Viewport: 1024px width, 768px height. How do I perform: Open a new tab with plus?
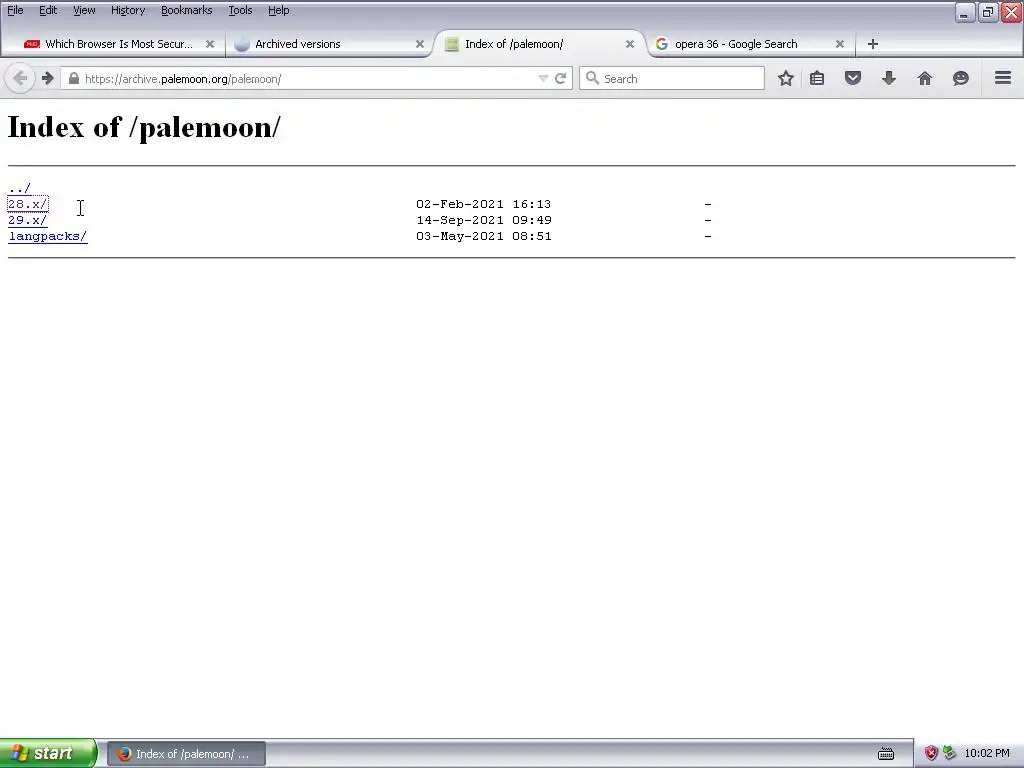(872, 44)
